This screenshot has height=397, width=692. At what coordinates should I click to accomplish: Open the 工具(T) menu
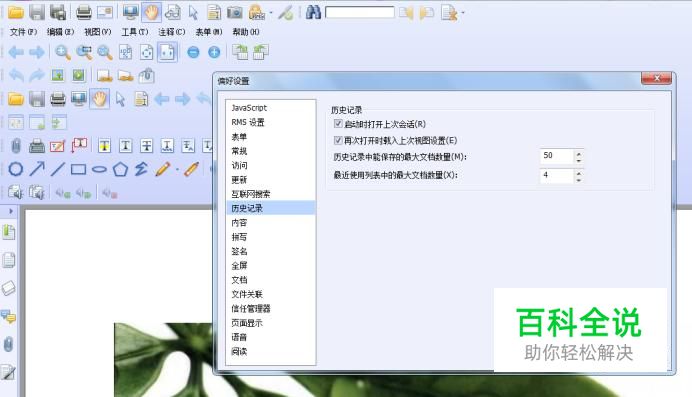[135, 32]
